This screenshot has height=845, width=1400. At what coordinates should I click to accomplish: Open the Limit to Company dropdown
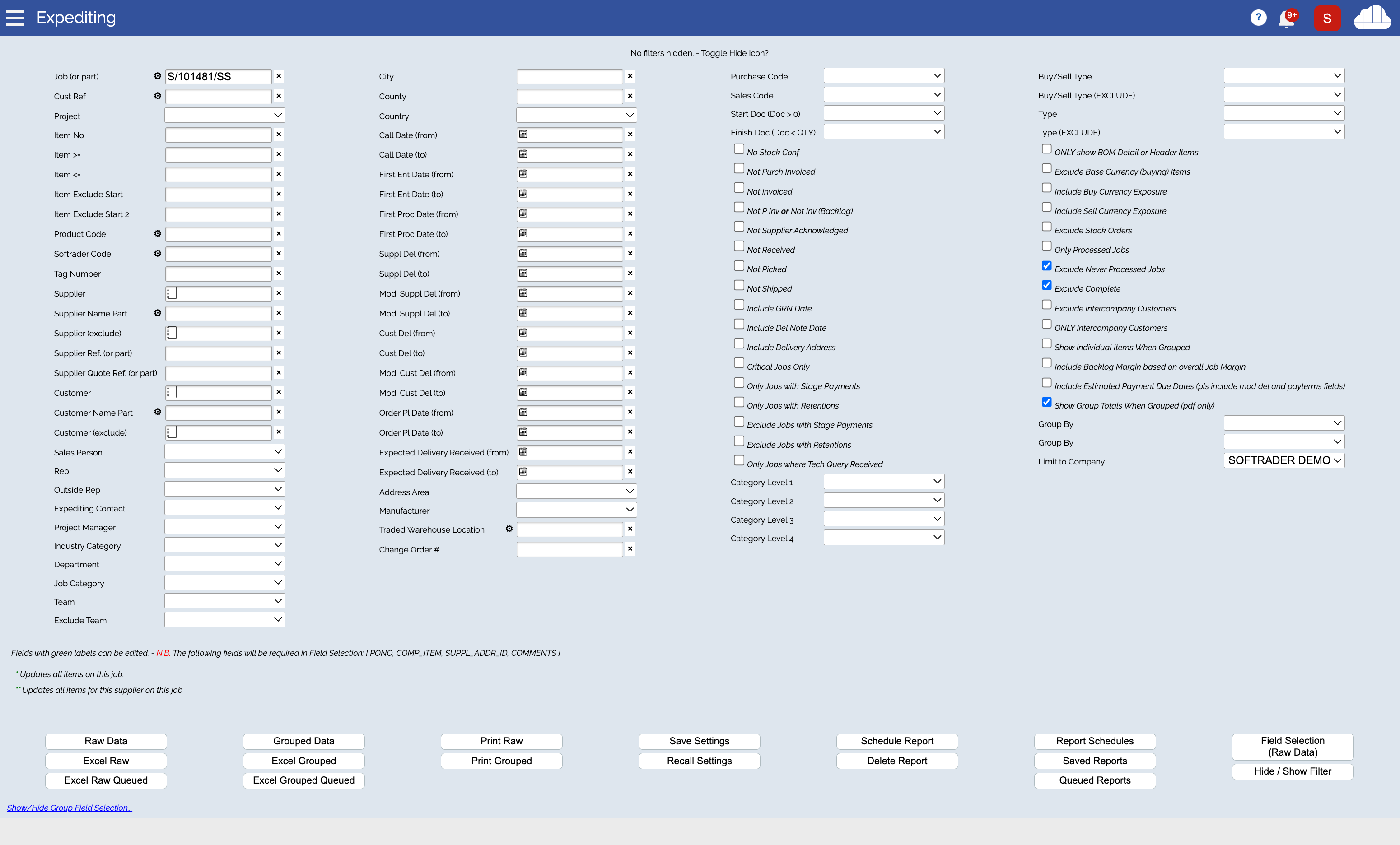tap(1283, 460)
